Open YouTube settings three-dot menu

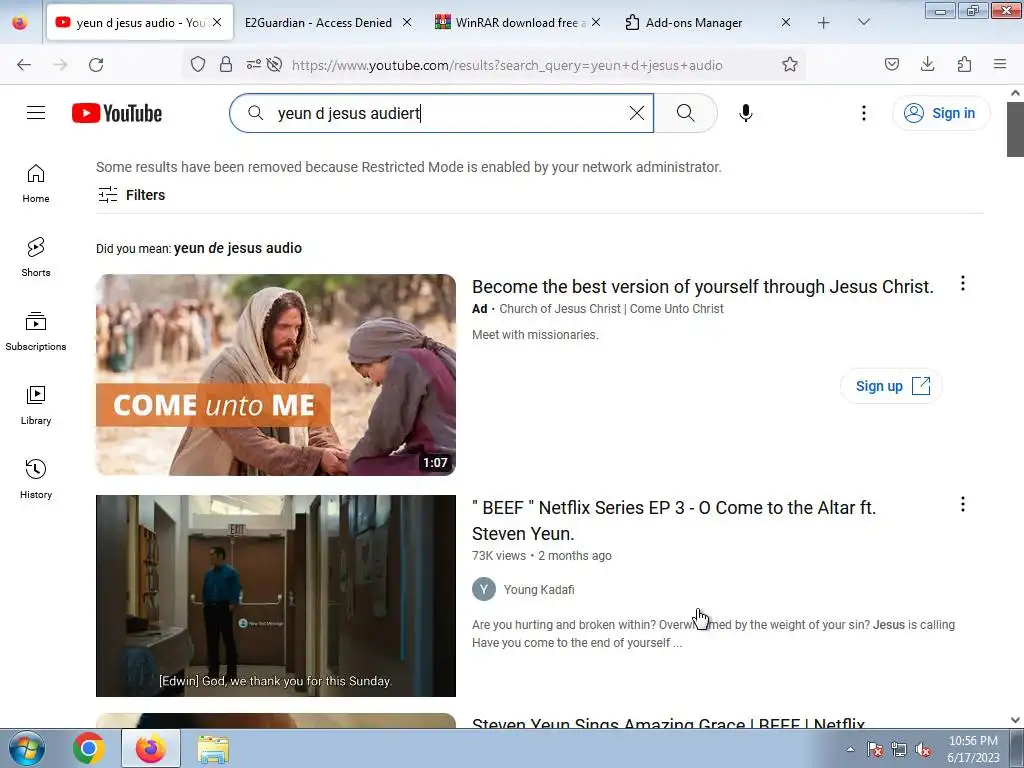tap(863, 113)
